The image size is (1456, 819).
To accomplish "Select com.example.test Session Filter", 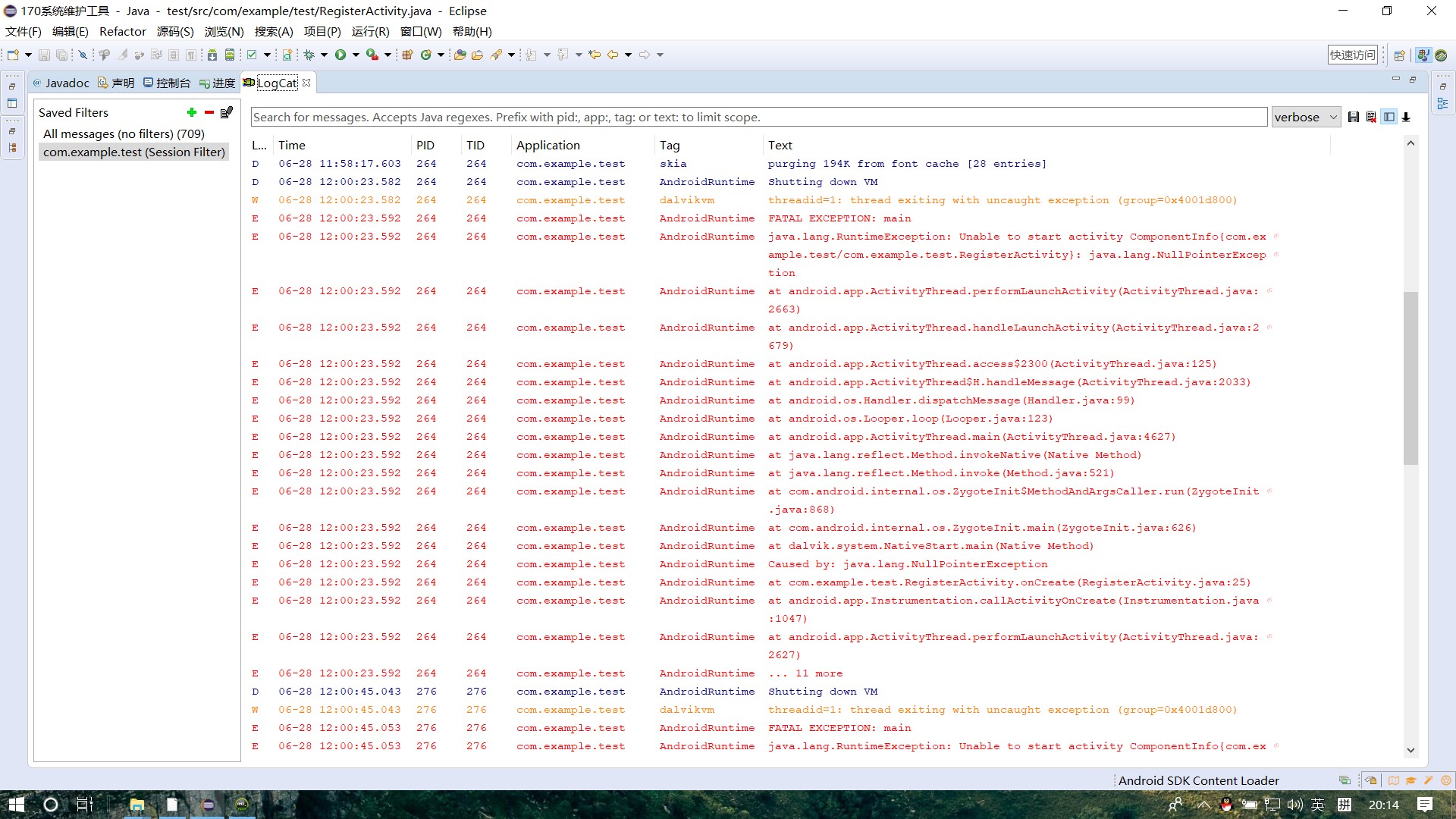I will (134, 152).
